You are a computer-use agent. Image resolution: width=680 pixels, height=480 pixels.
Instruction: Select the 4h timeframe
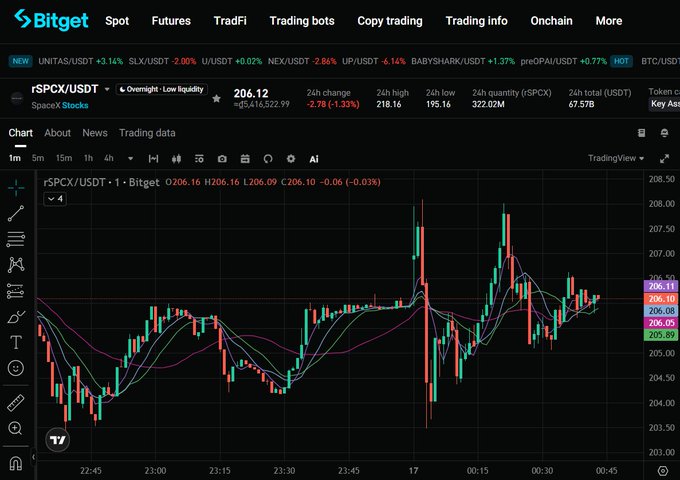point(109,158)
